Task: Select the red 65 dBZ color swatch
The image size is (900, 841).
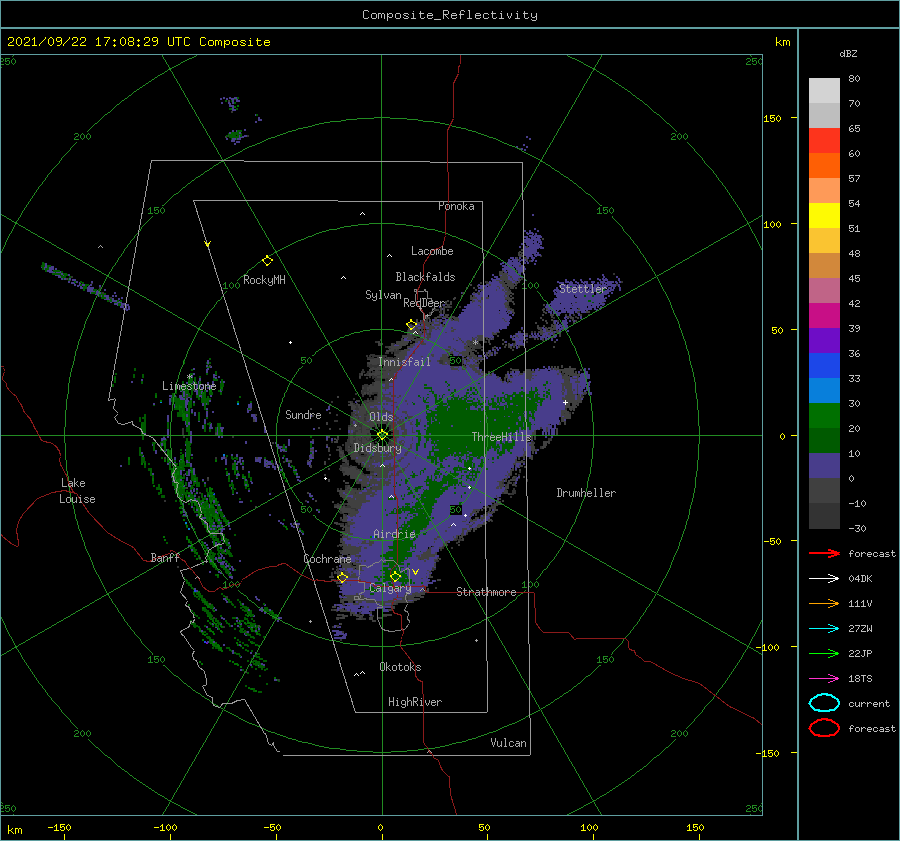Action: 824,141
